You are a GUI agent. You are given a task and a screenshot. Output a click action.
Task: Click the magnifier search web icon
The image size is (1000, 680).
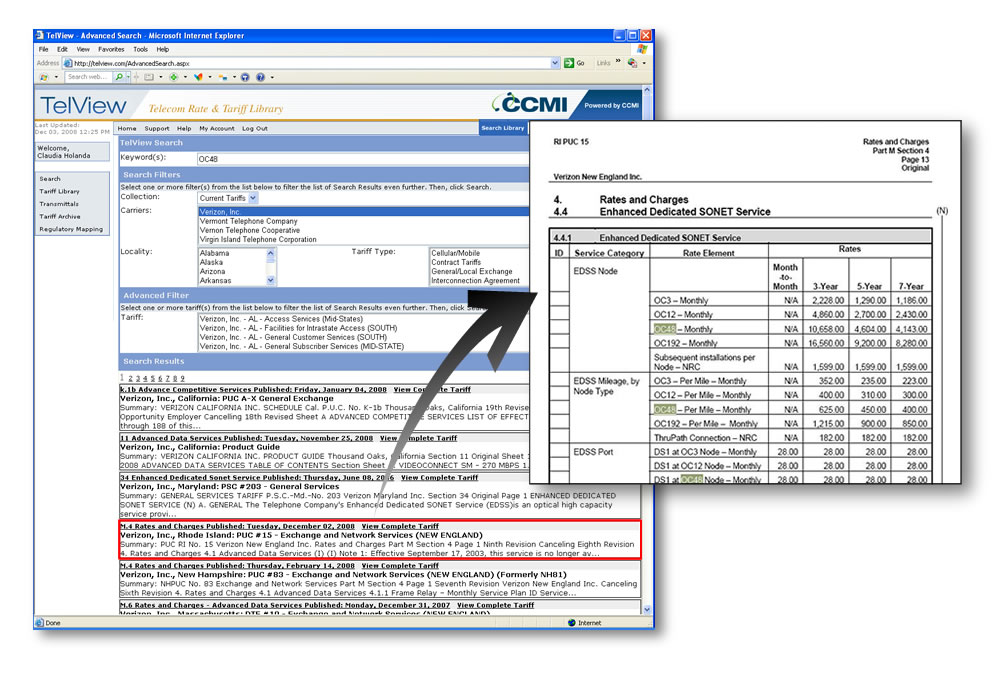tap(119, 77)
